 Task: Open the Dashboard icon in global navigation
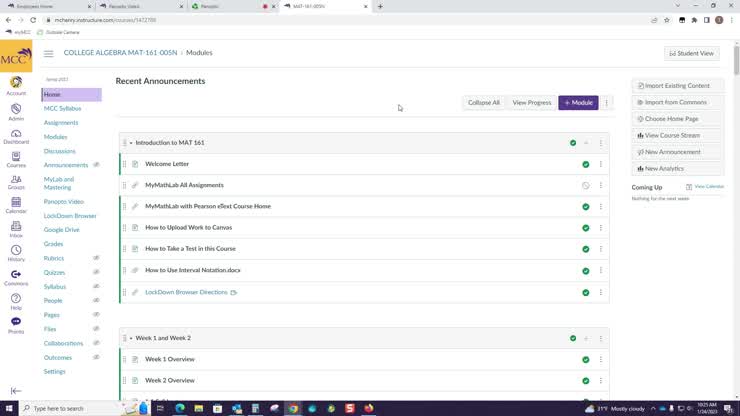tap(16, 134)
